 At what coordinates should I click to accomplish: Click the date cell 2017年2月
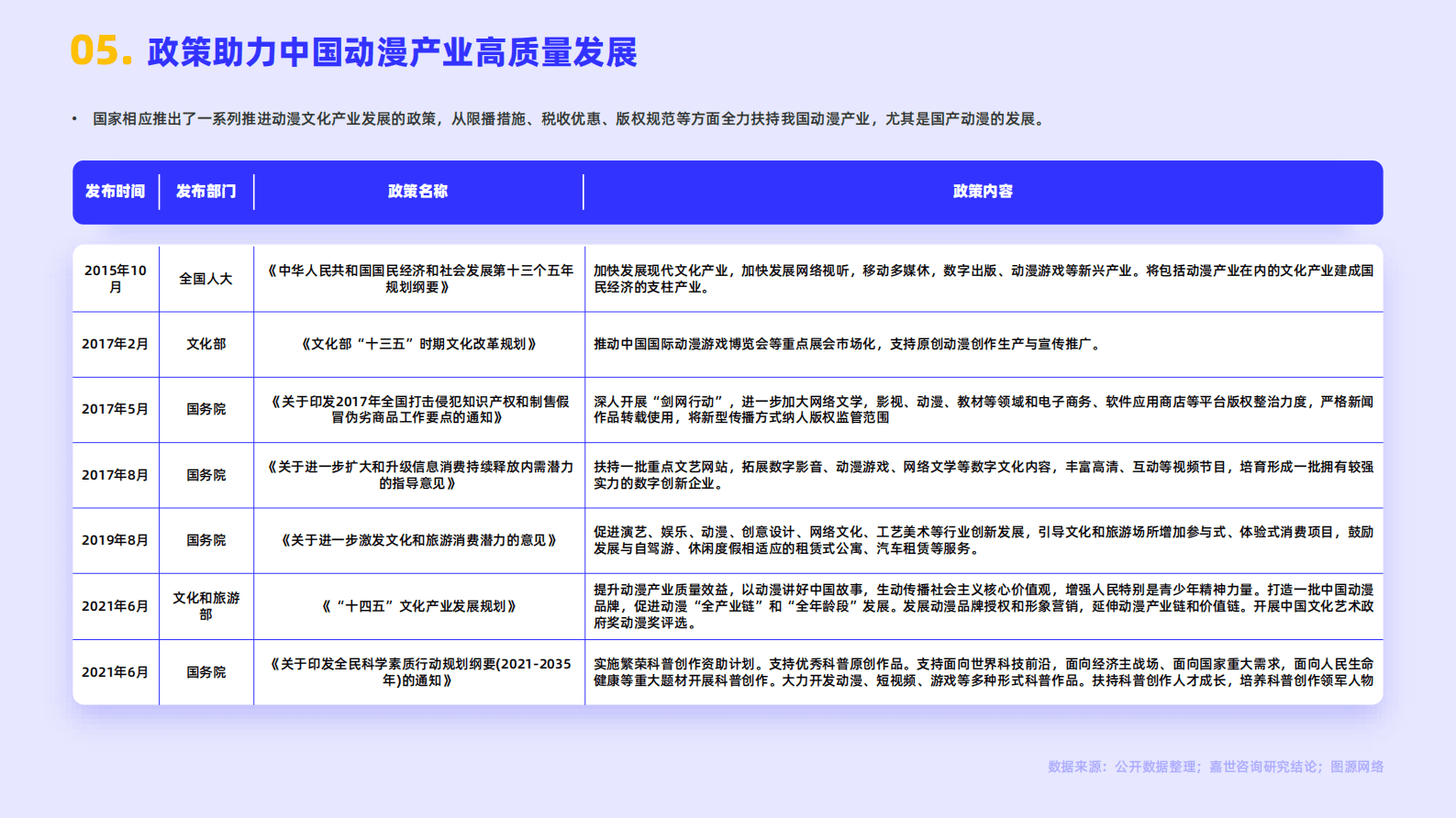point(116,344)
